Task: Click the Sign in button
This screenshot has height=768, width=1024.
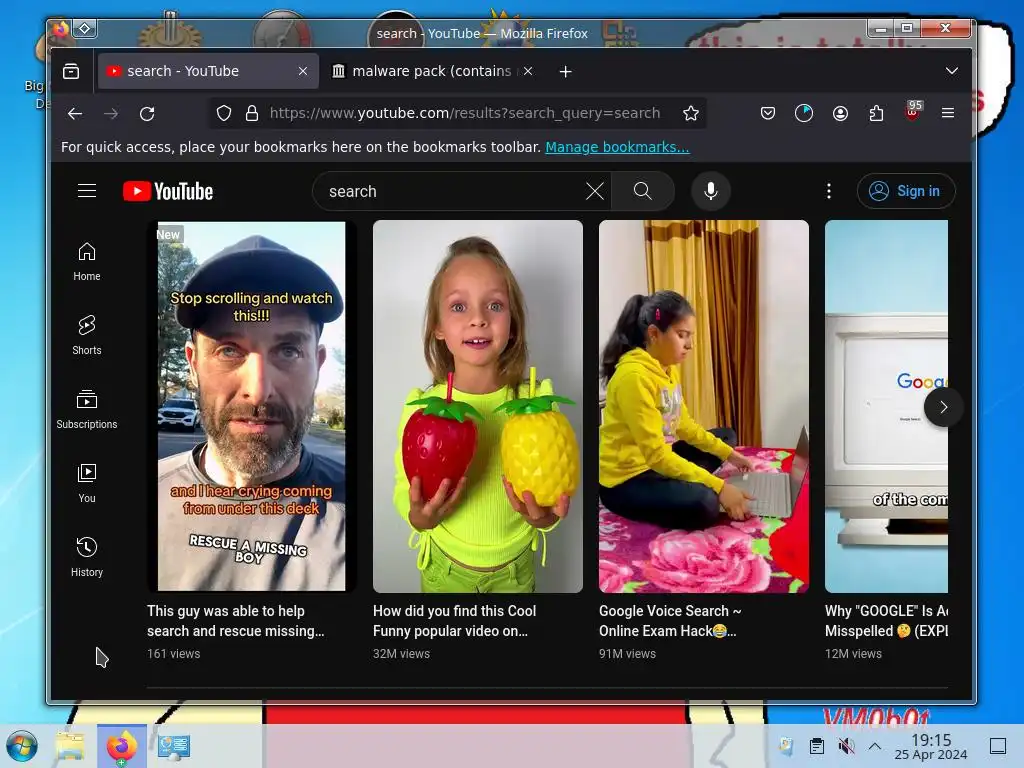Action: coord(906,191)
